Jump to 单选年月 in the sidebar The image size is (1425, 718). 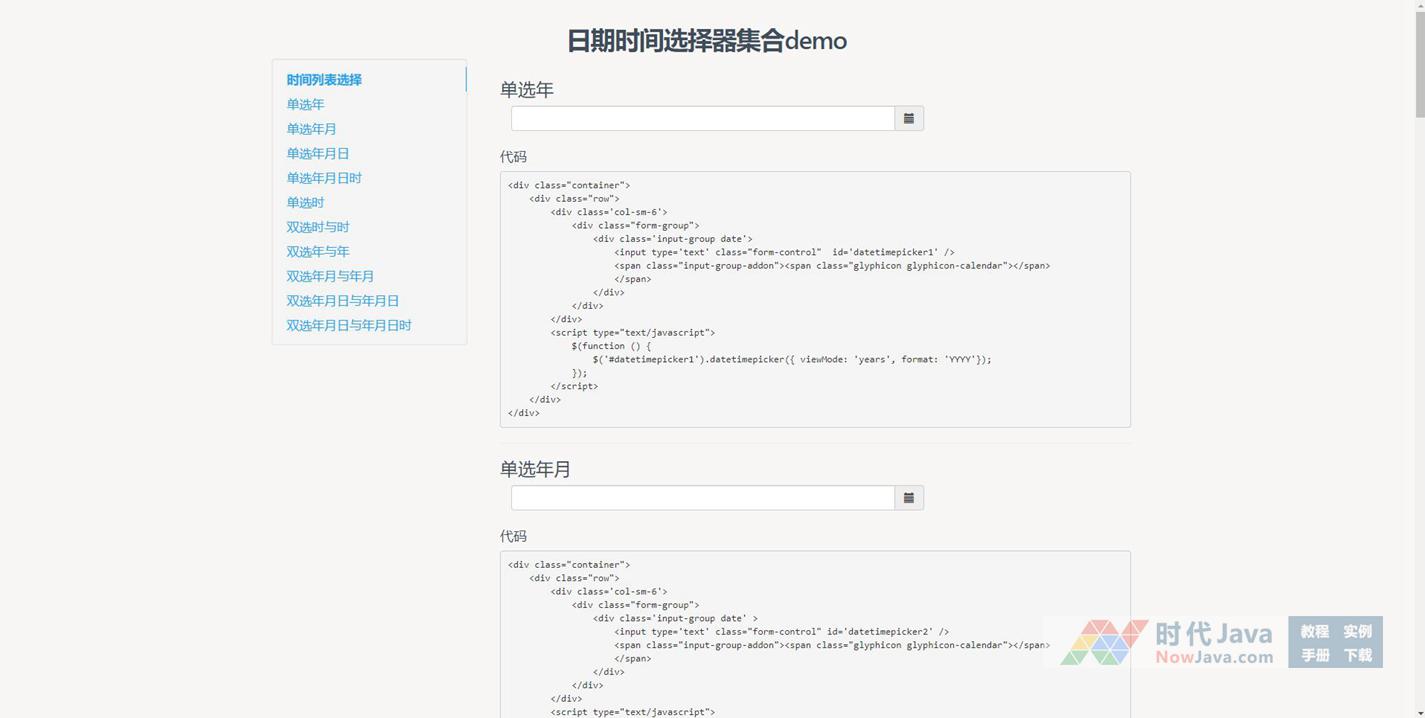coord(311,129)
